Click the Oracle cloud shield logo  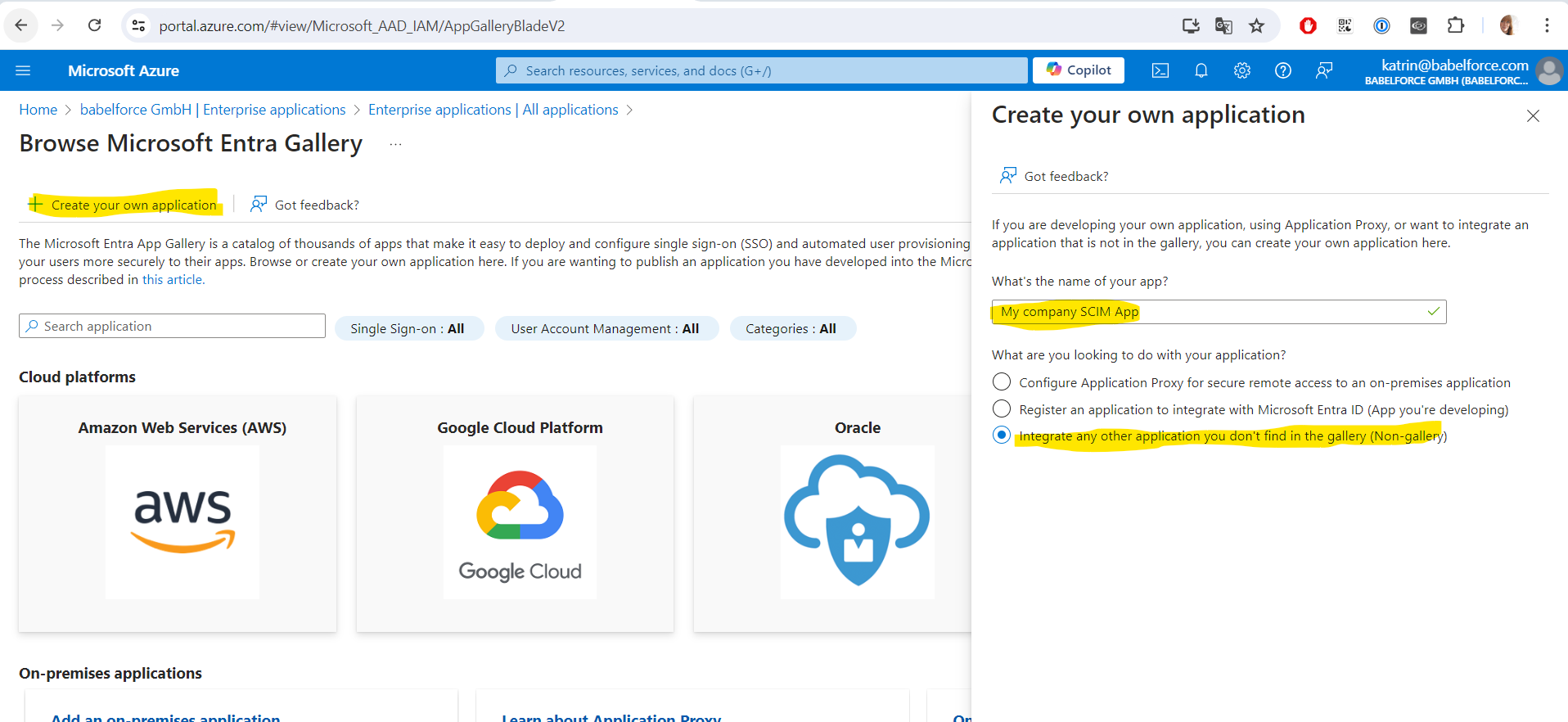pos(858,522)
